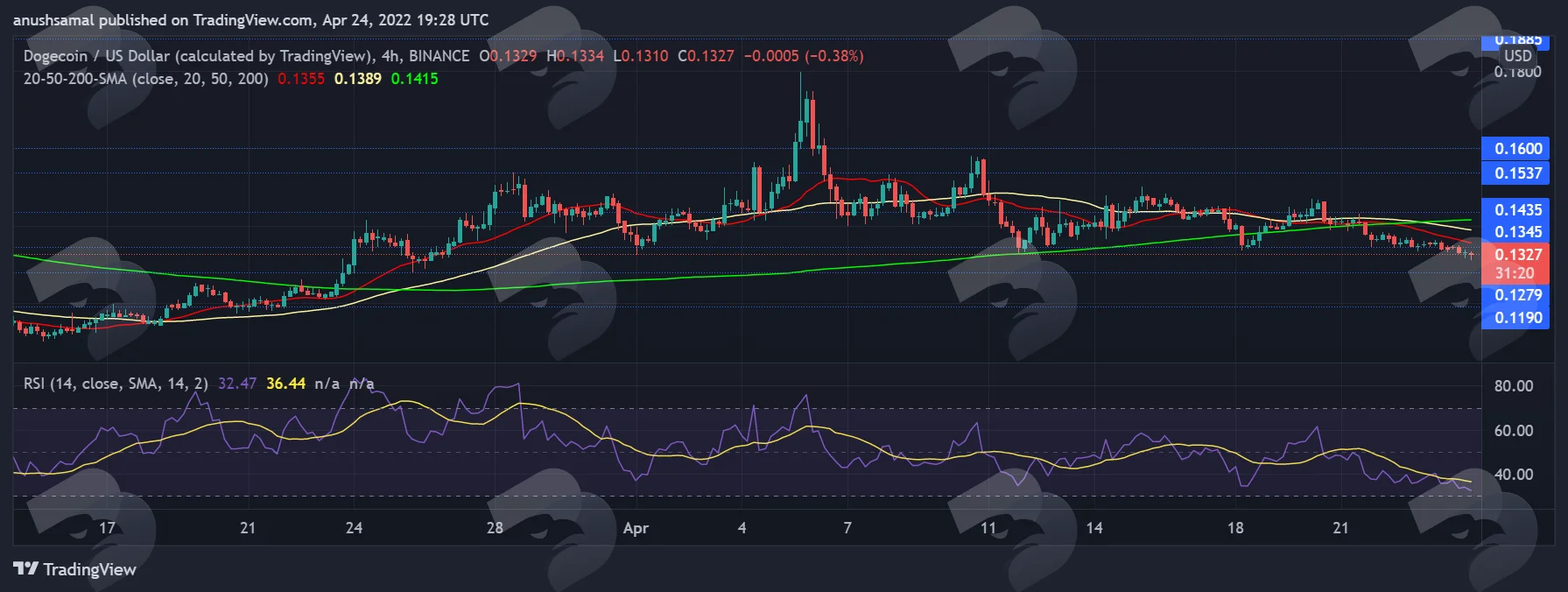The height and width of the screenshot is (592, 1568).
Task: Click the USD currency label on price axis
Action: coord(1518,56)
